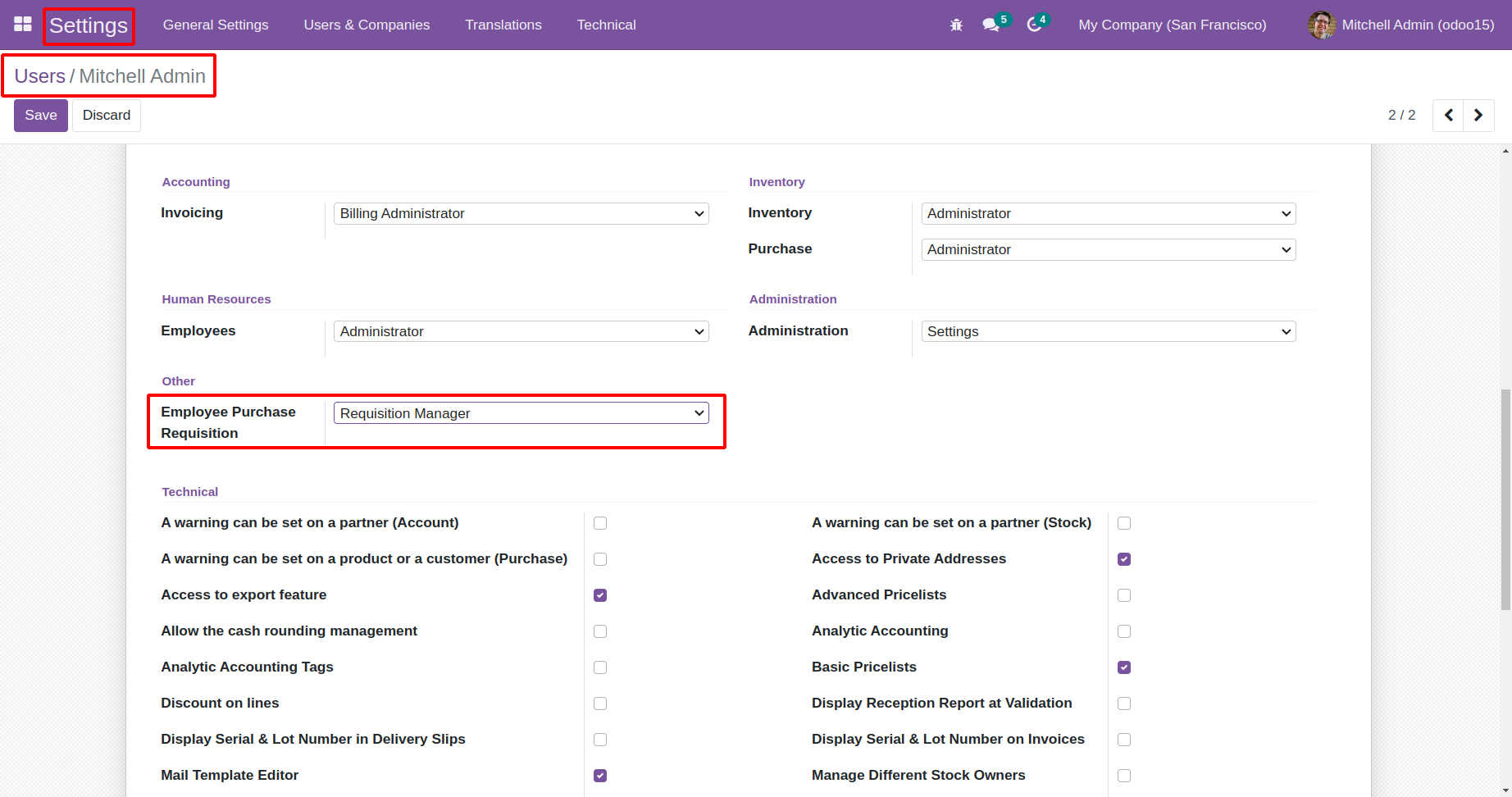Image resolution: width=1512 pixels, height=797 pixels.
Task: Navigate back to Users breadcrumb
Action: 39,76
